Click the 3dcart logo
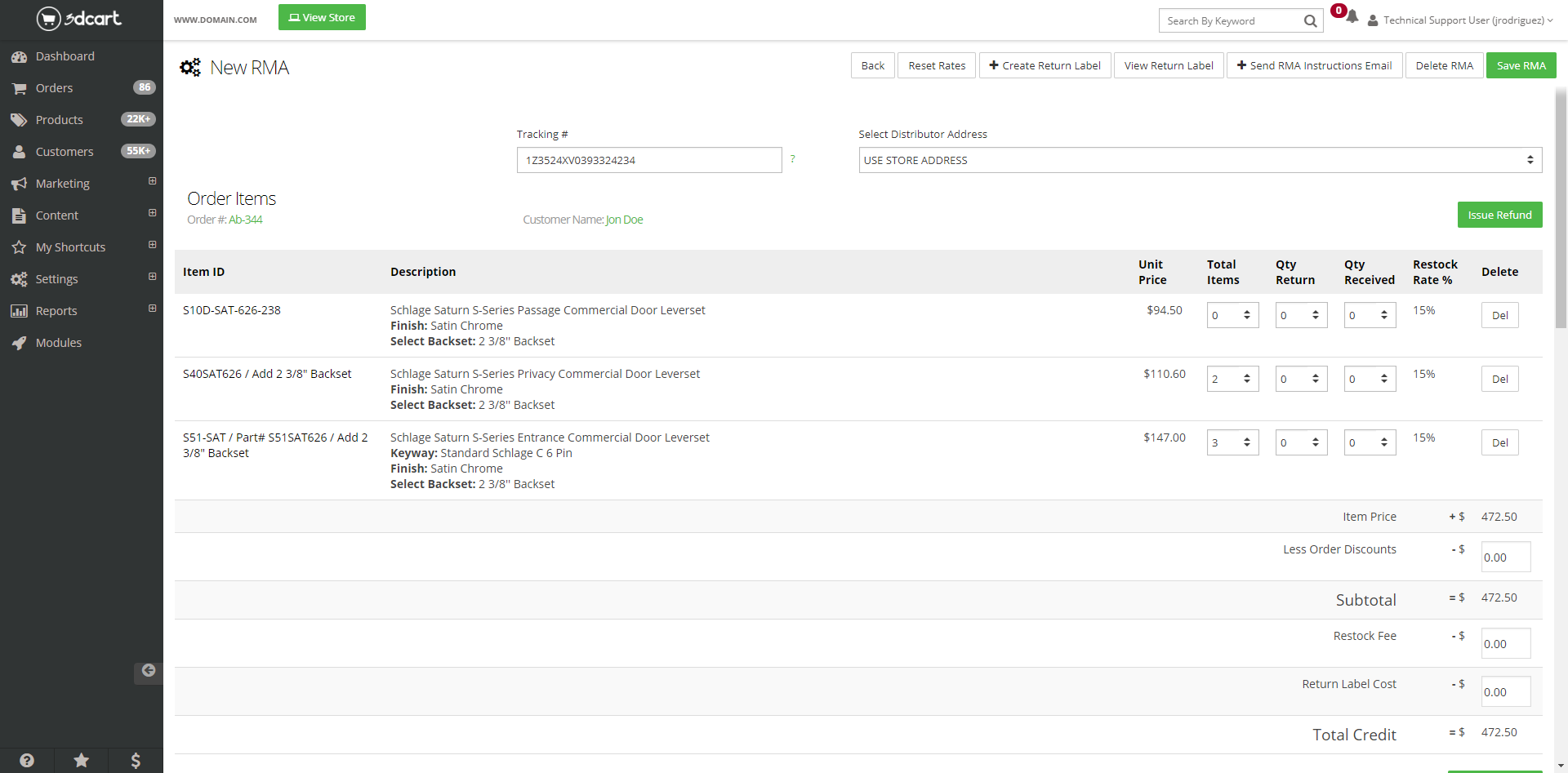This screenshot has height=773, width=1568. pos(79,18)
